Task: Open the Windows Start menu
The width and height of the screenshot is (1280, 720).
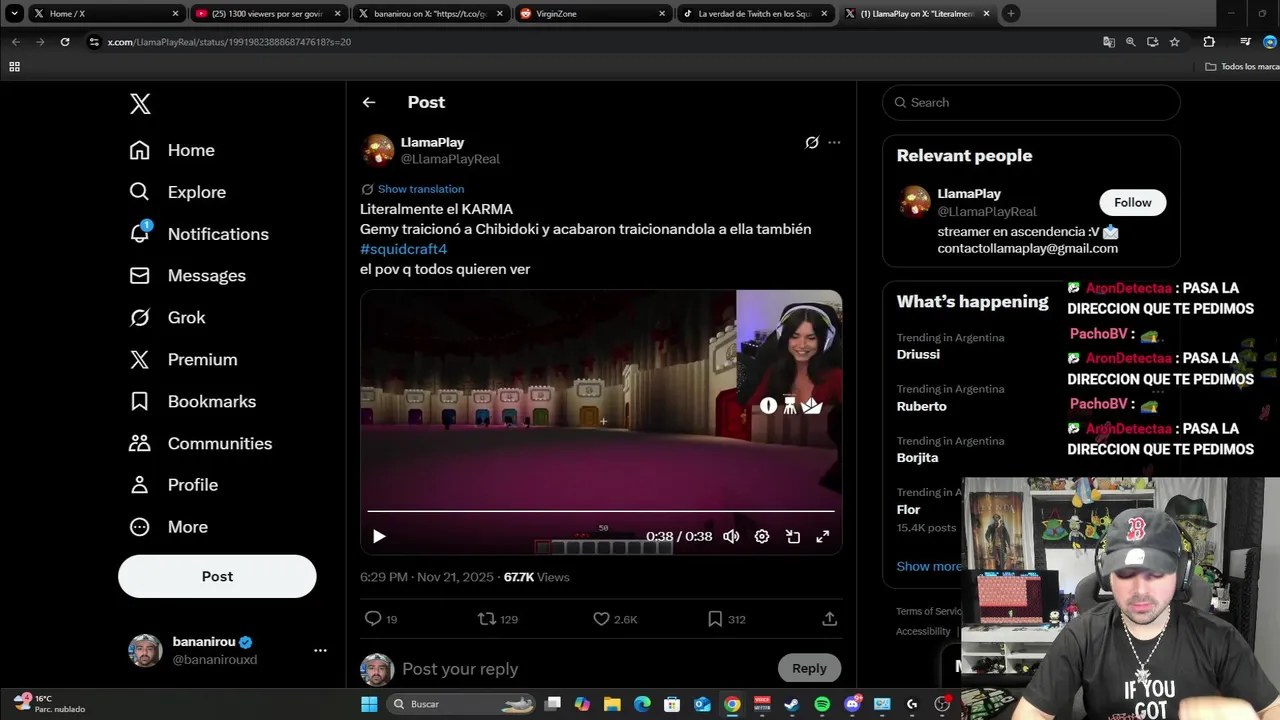Action: pyautogui.click(x=369, y=704)
